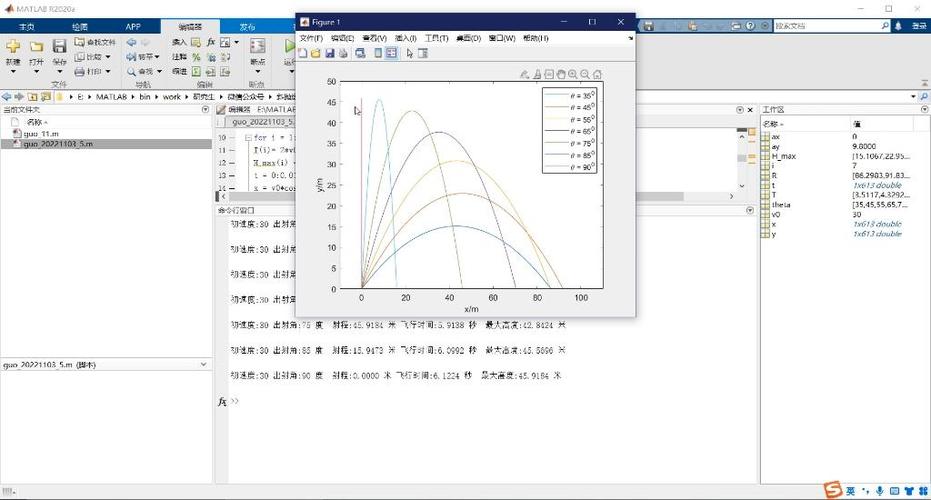
Task: Click the plot legend box
Action: pyautogui.click(x=569, y=131)
